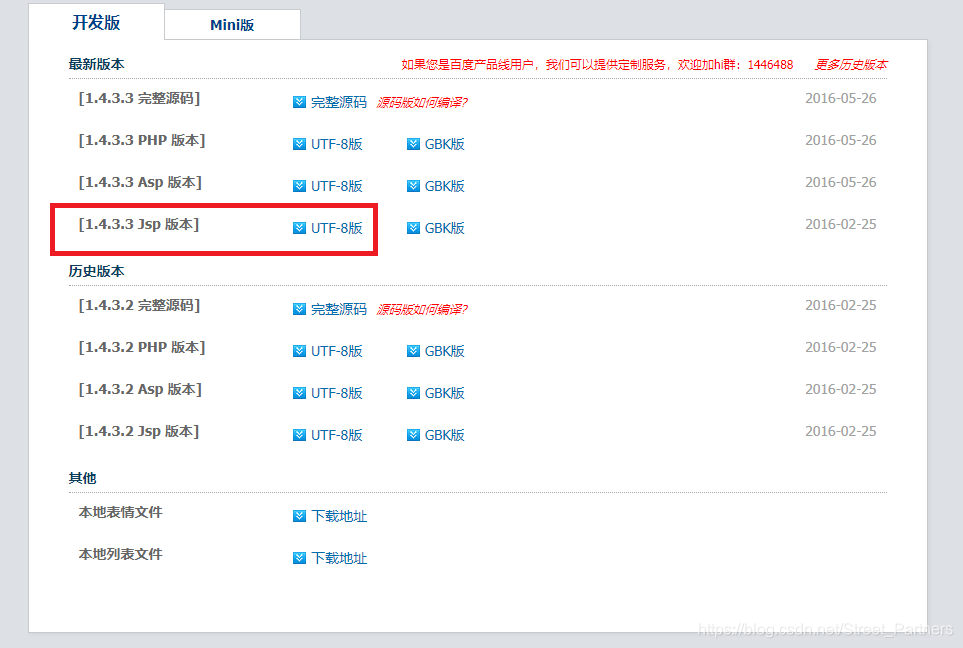Select the [1.4.3.3 Asp 版本] label
Screen dimensions: 963x648
point(140,182)
